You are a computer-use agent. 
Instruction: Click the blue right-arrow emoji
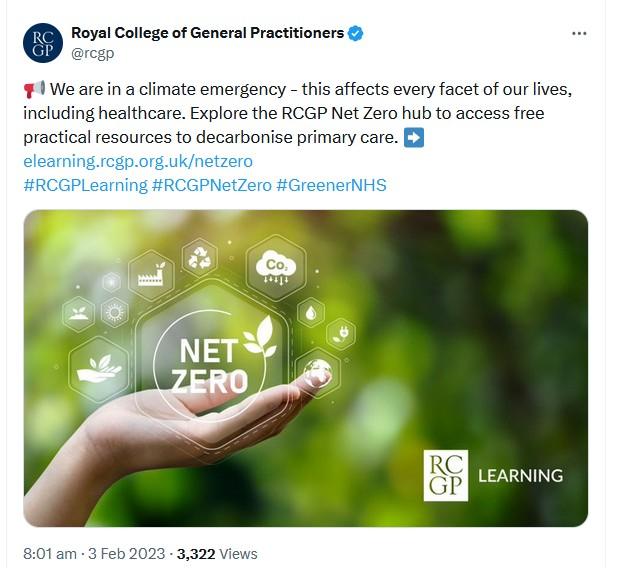click(x=414, y=138)
